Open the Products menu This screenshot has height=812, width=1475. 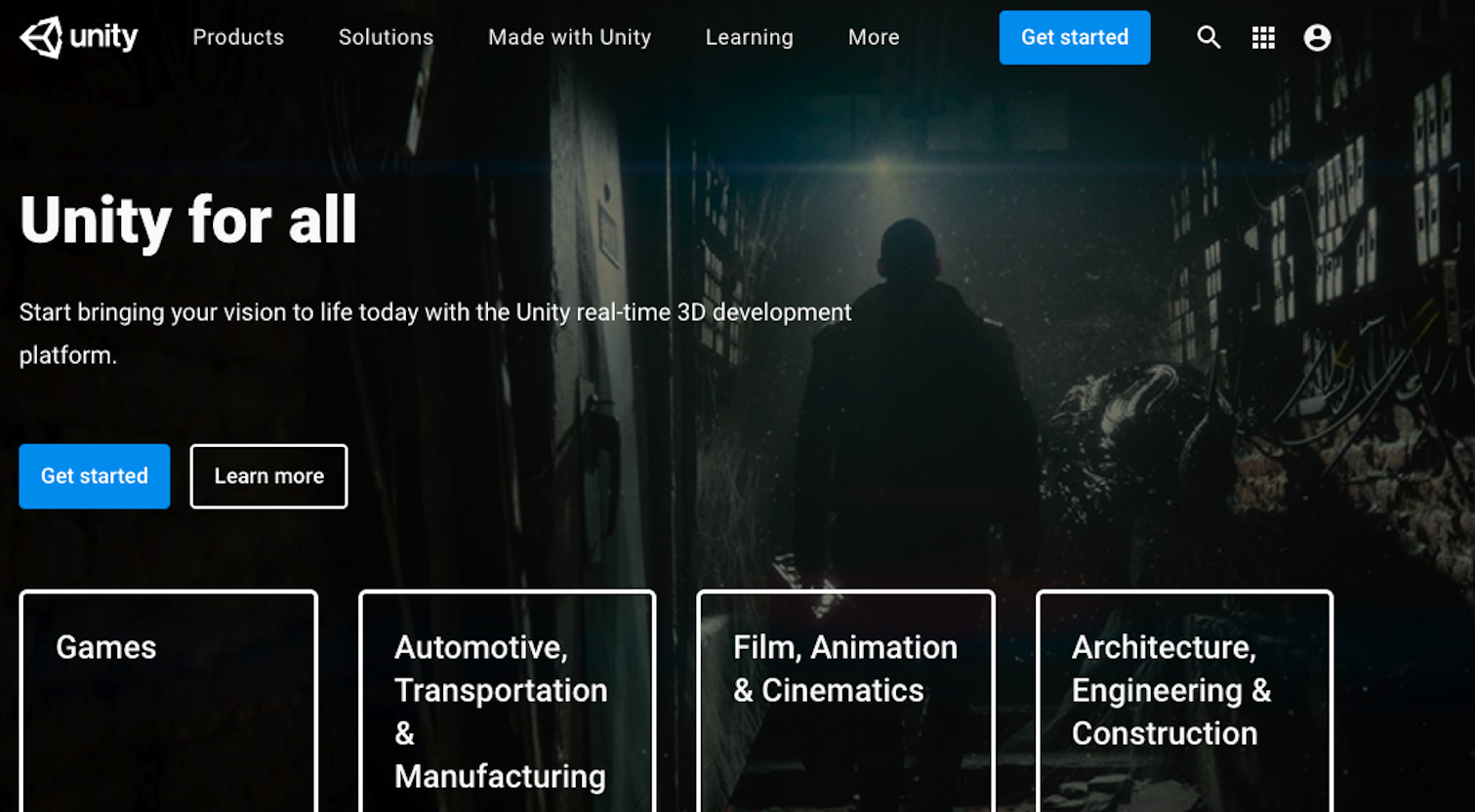[x=238, y=37]
